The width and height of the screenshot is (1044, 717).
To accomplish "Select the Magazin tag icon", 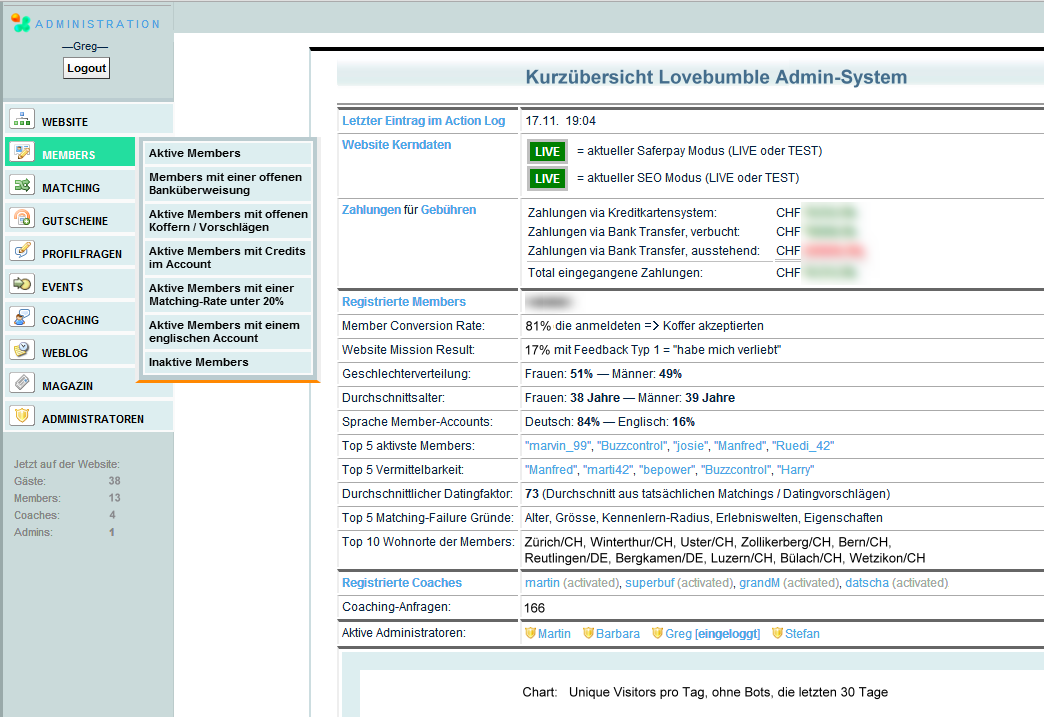I will click(x=22, y=383).
